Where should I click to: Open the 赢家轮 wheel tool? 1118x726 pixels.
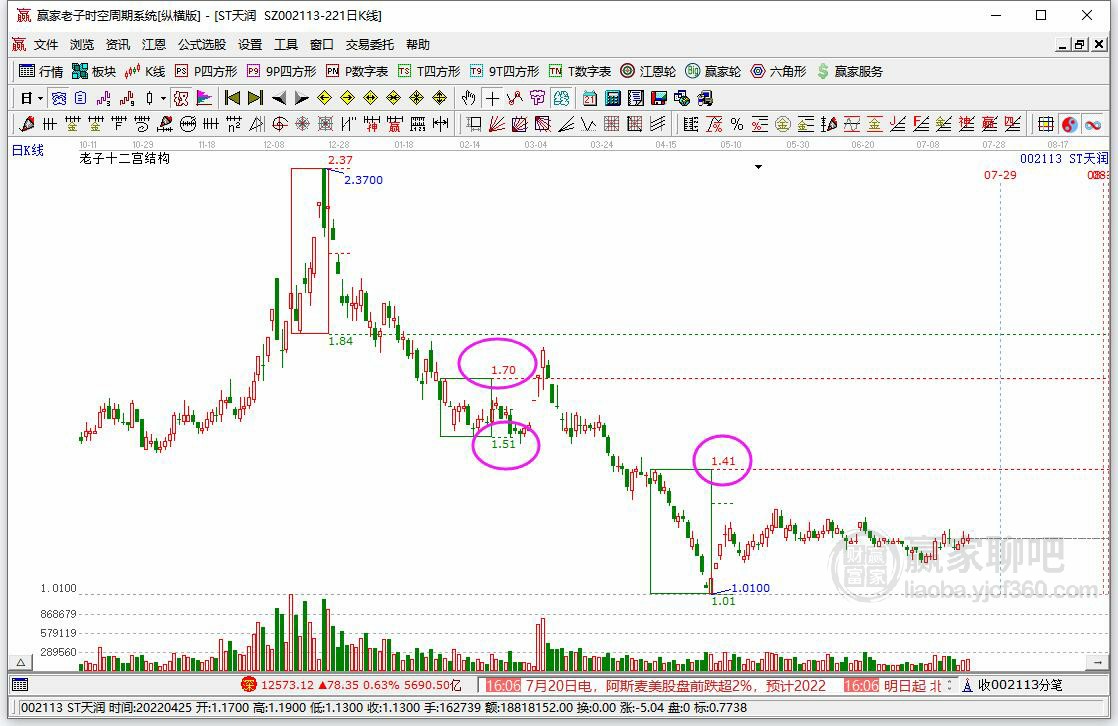point(713,71)
